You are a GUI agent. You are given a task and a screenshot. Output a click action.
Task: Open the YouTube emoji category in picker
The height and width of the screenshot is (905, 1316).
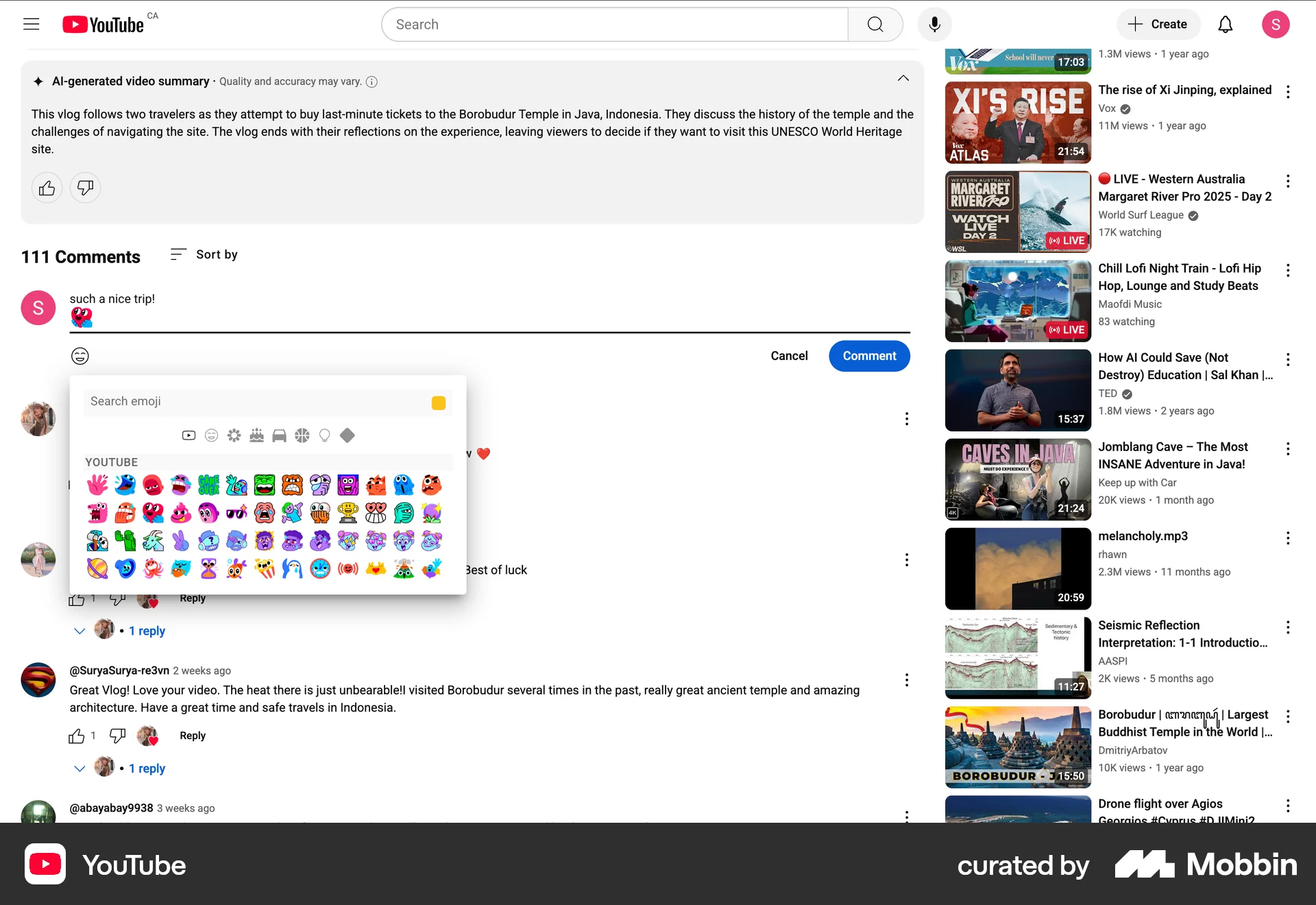(188, 435)
